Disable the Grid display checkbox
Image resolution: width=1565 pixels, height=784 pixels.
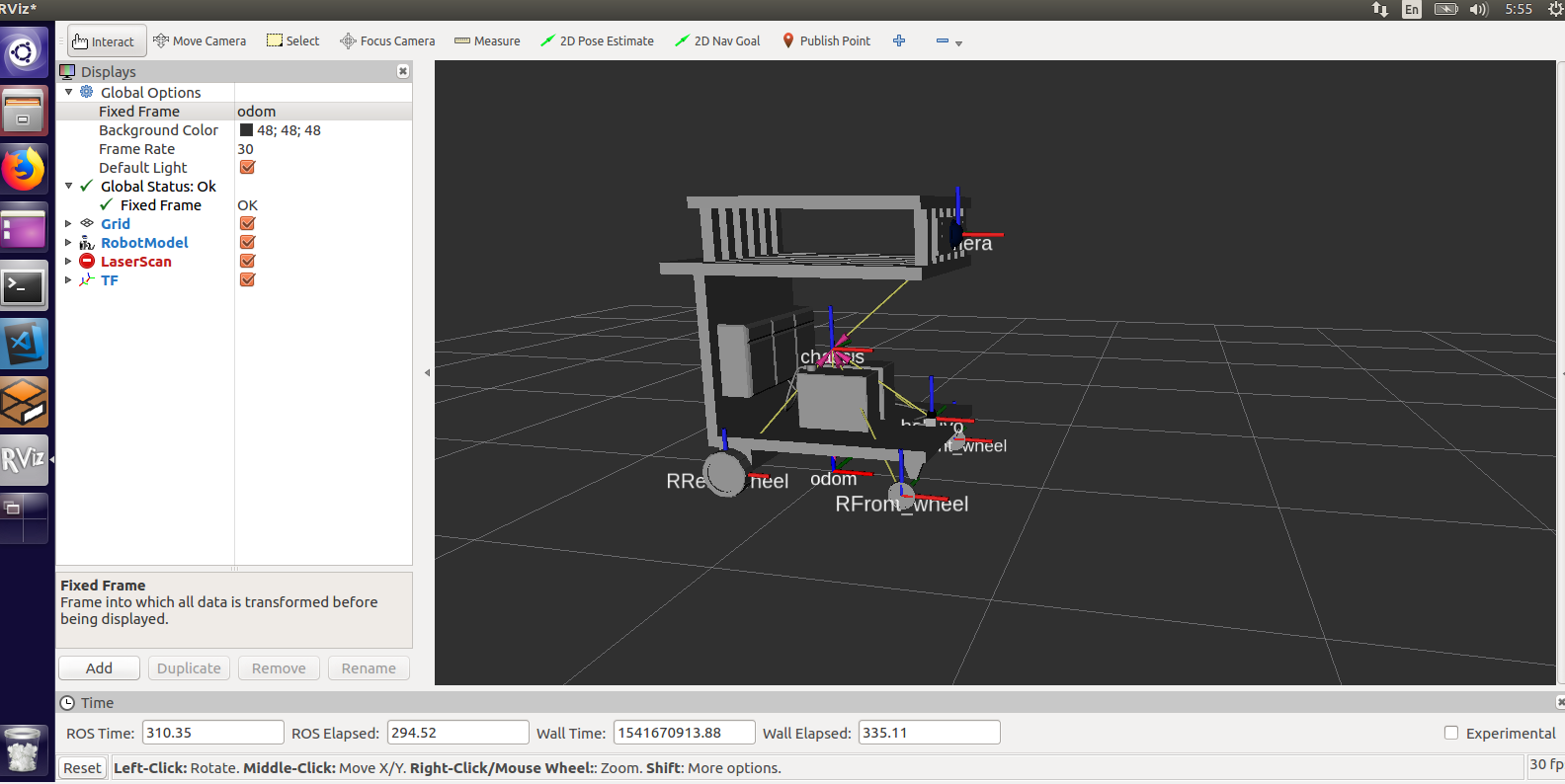tap(248, 223)
